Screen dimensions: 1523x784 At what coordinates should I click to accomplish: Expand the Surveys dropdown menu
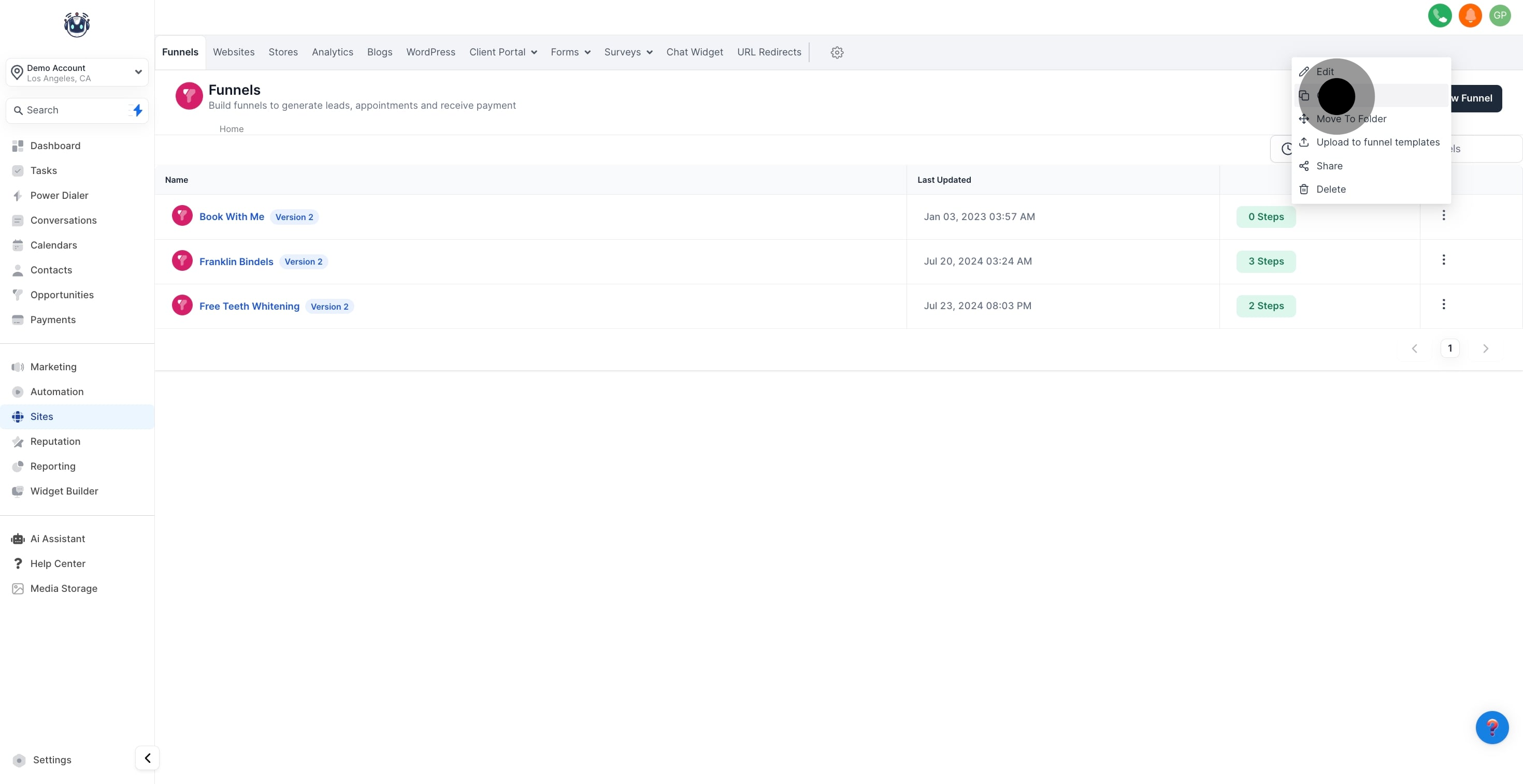coord(628,52)
